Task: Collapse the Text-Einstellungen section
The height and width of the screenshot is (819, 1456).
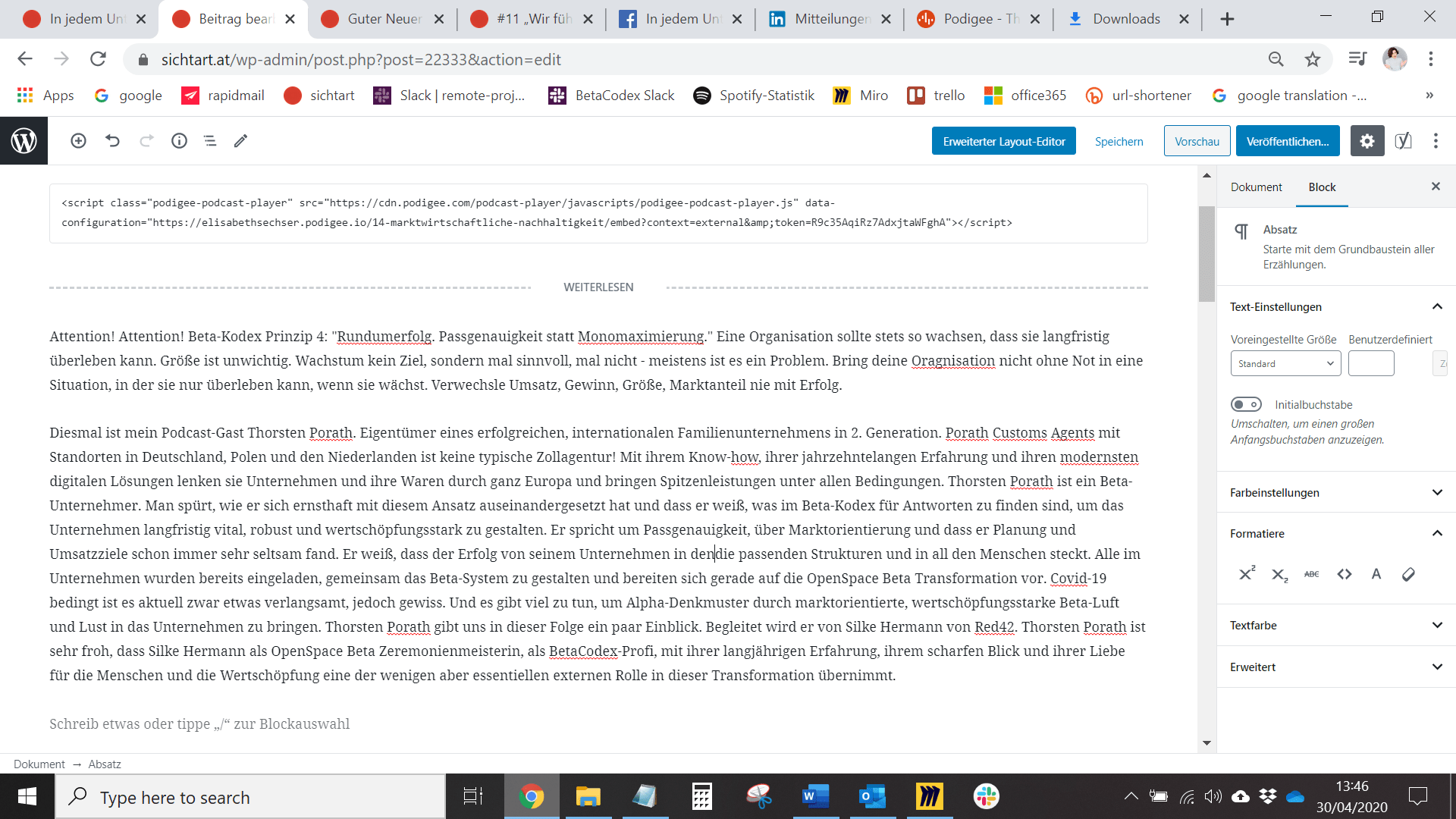Action: pos(1336,306)
